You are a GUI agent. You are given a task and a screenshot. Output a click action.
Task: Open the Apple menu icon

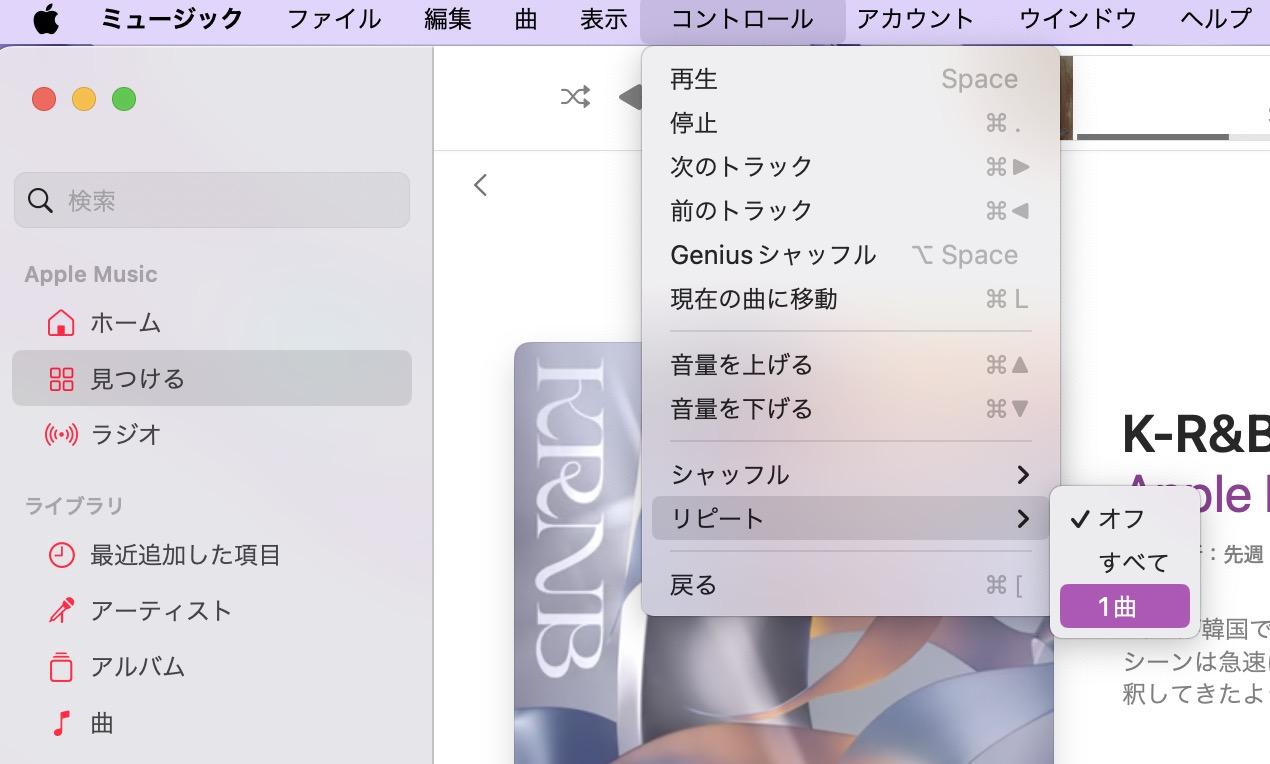[46, 19]
